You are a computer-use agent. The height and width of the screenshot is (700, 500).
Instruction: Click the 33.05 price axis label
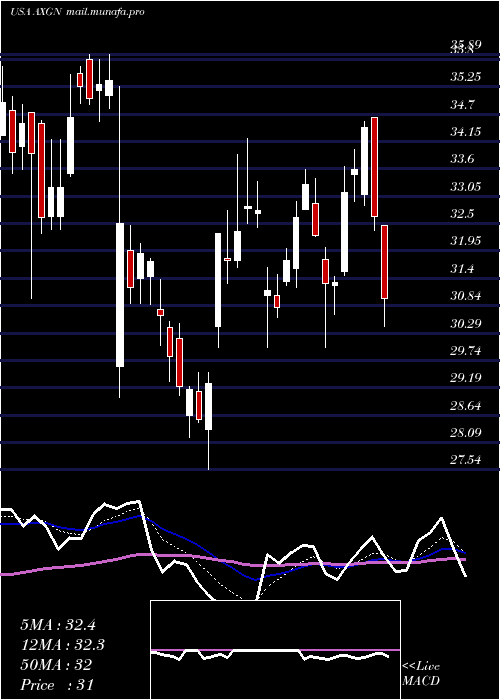point(466,187)
